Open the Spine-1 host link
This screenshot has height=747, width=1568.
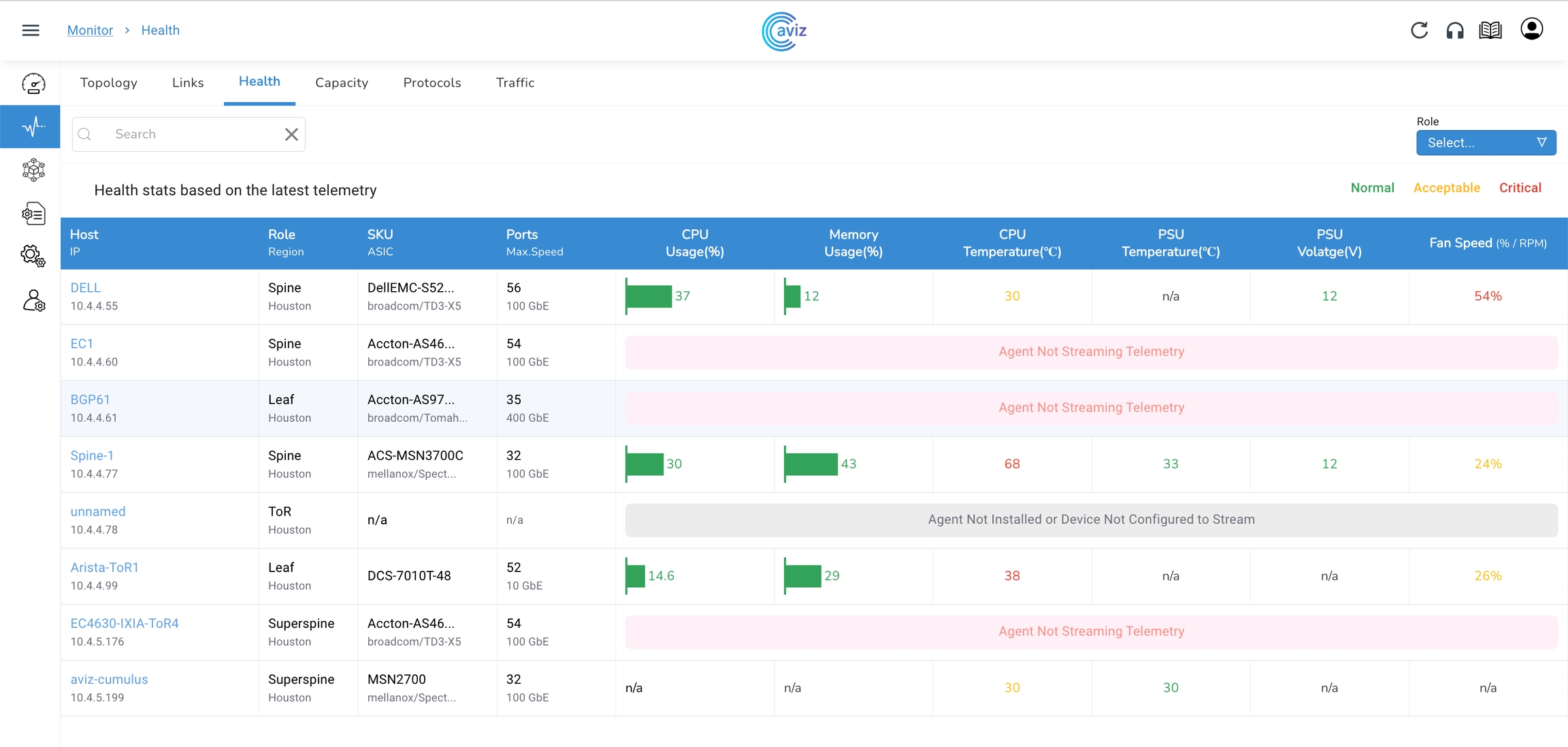[x=92, y=455]
